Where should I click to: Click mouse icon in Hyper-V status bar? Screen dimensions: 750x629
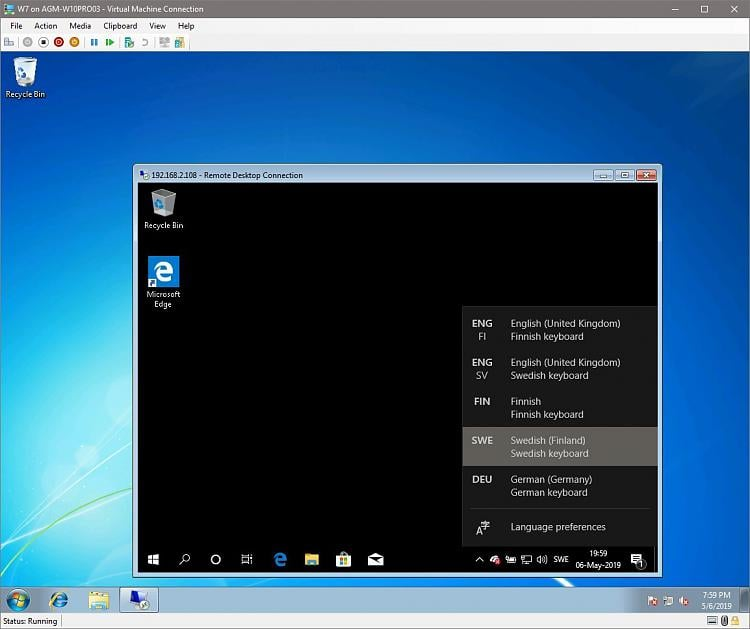(x=724, y=621)
